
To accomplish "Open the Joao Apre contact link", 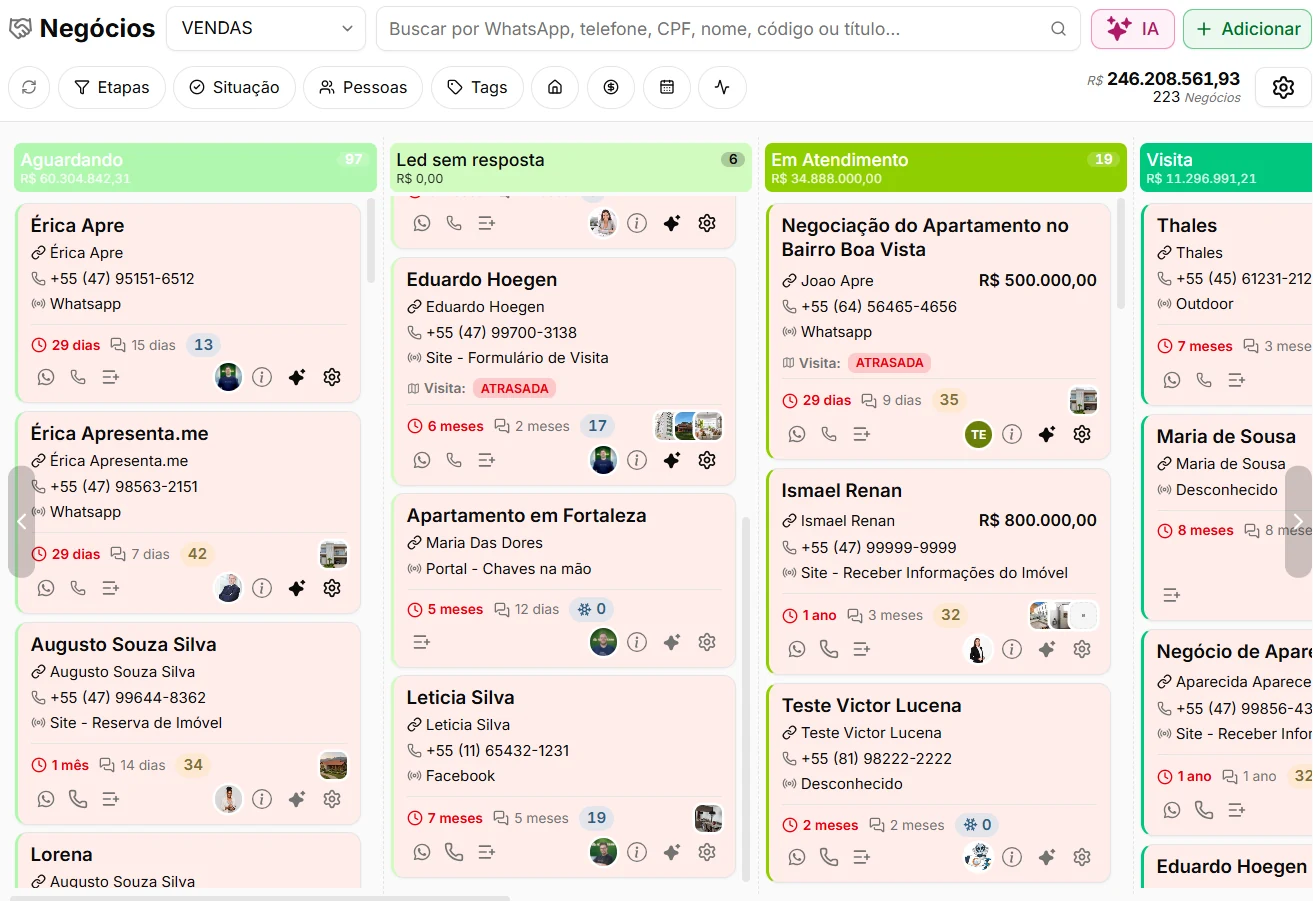I will tap(828, 281).
